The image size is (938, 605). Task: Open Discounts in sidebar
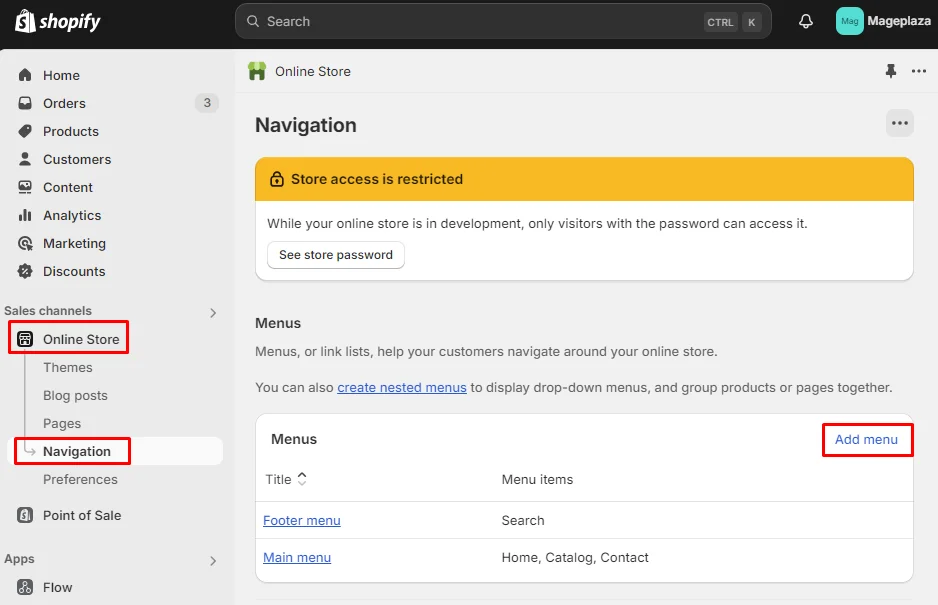[74, 272]
